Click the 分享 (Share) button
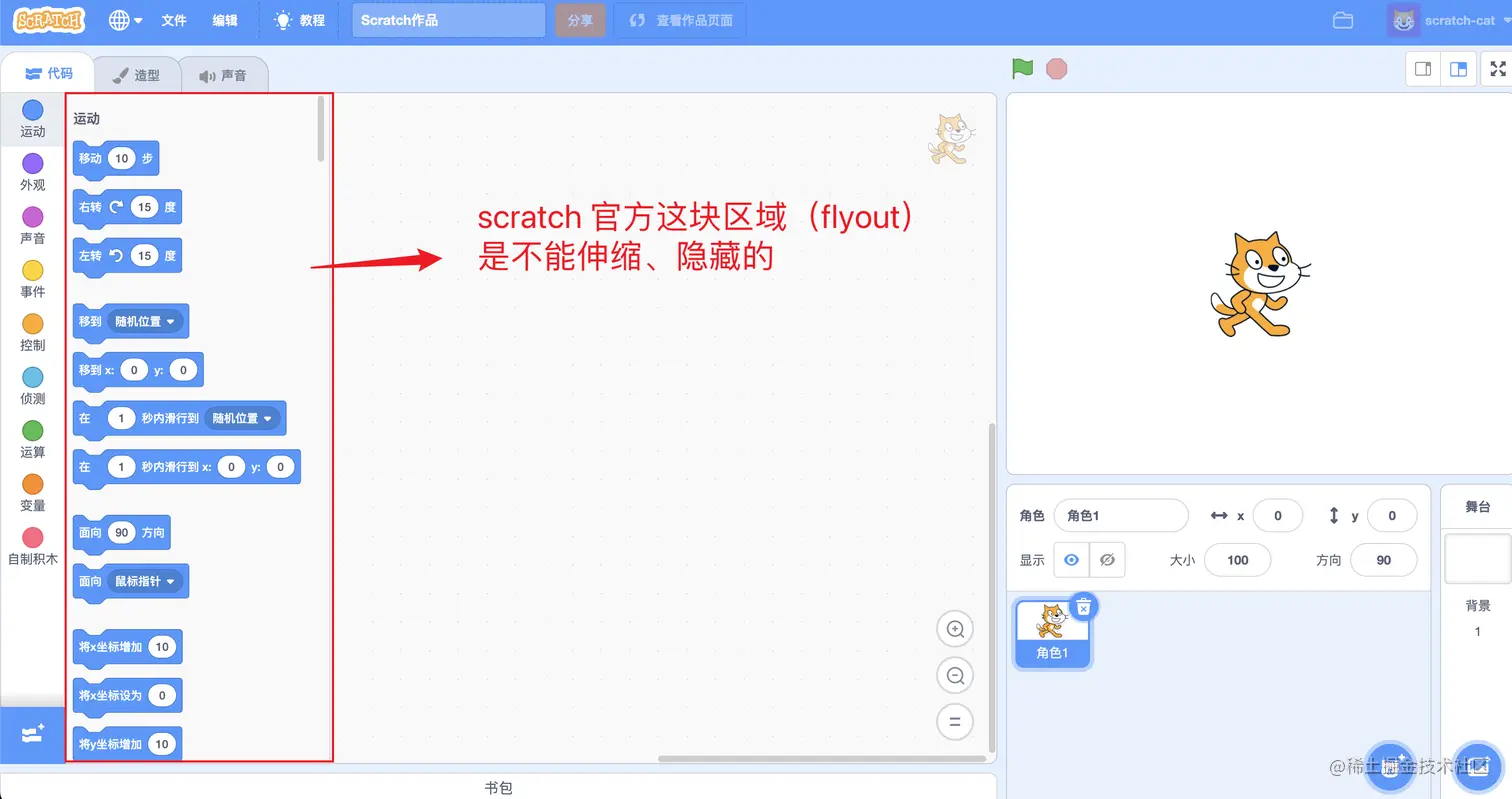This screenshot has width=1512, height=799. coord(580,20)
